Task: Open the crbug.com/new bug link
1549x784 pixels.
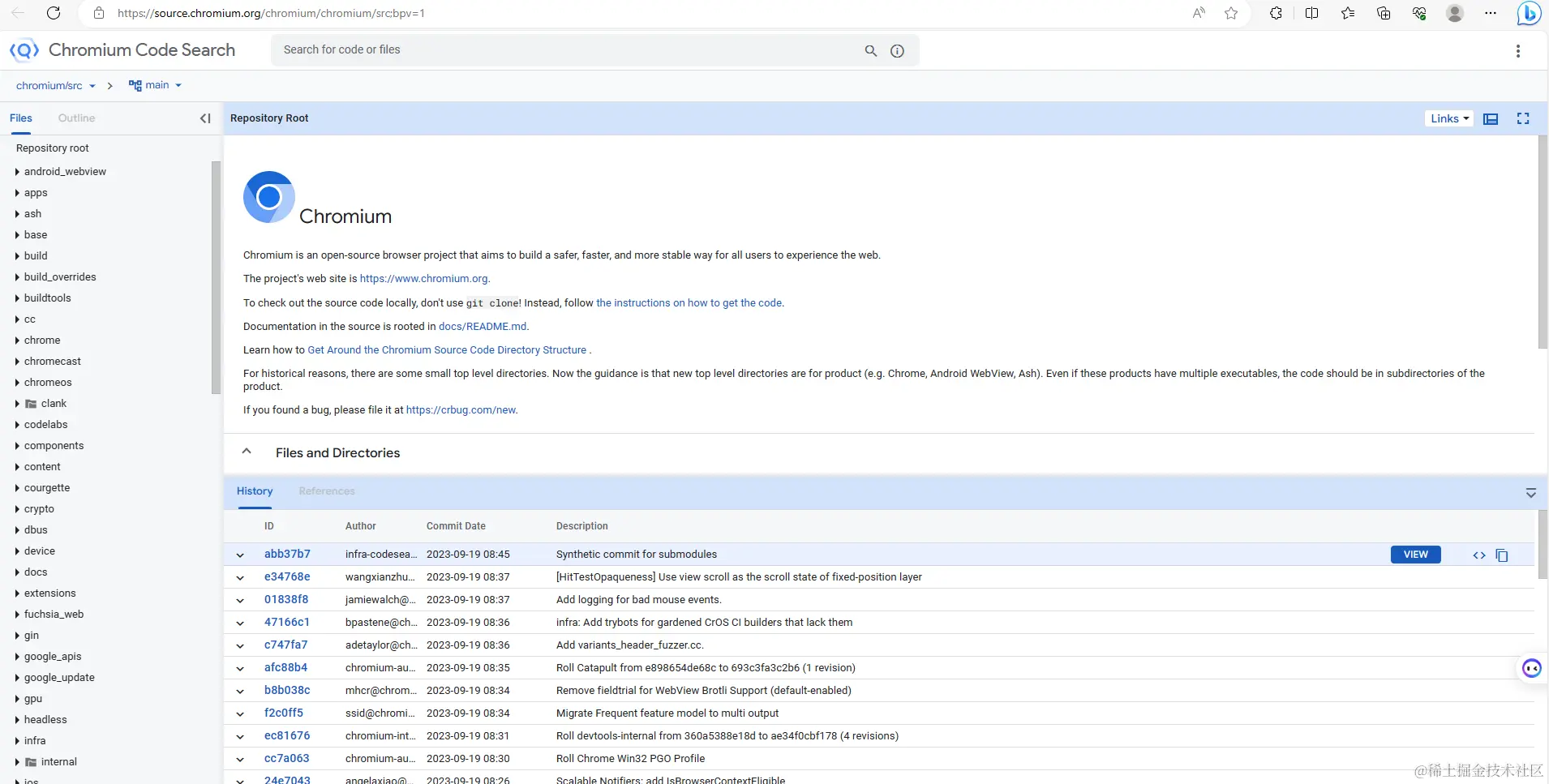Action: tap(461, 410)
